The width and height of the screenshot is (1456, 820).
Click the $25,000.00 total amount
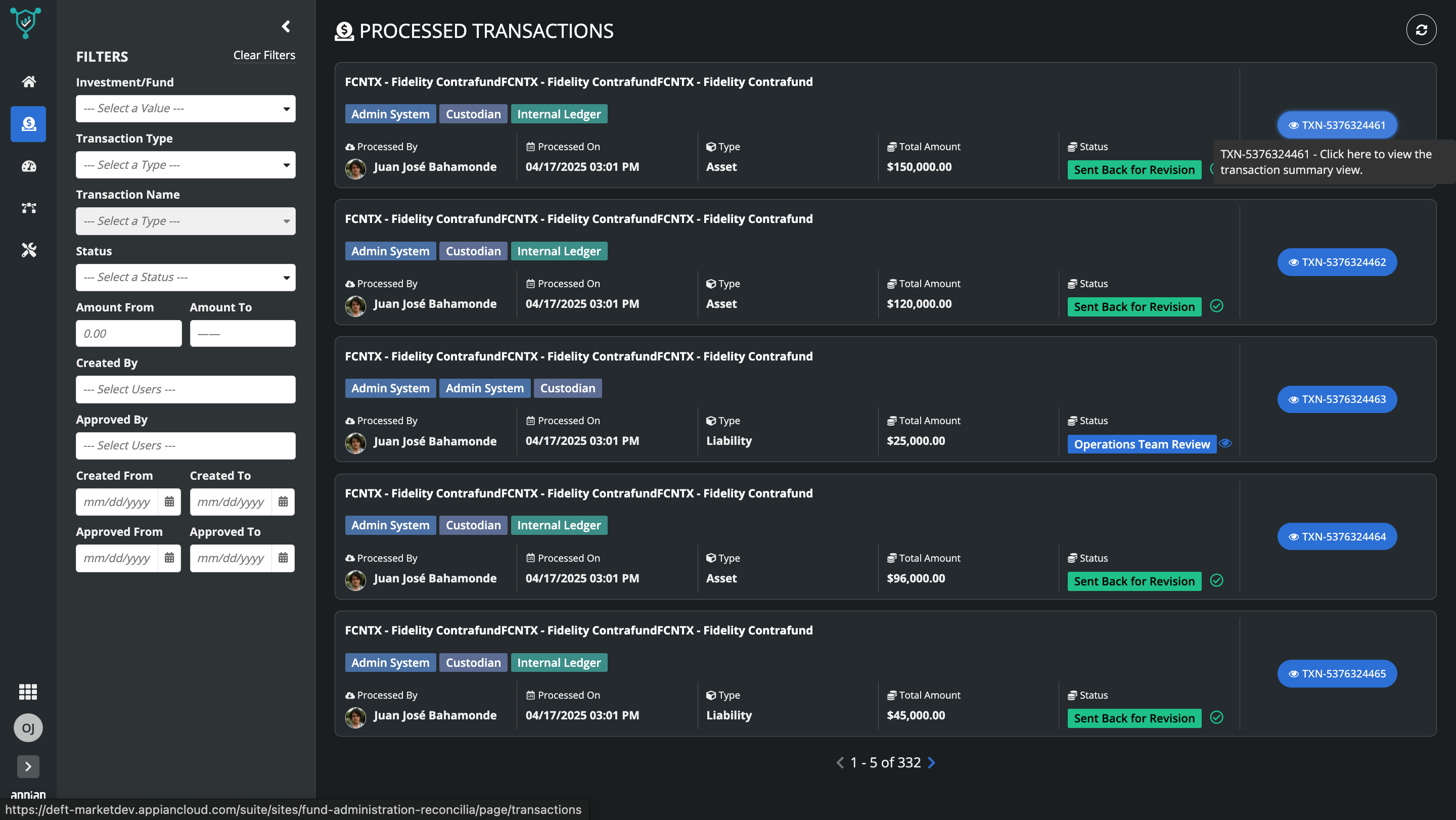click(916, 441)
